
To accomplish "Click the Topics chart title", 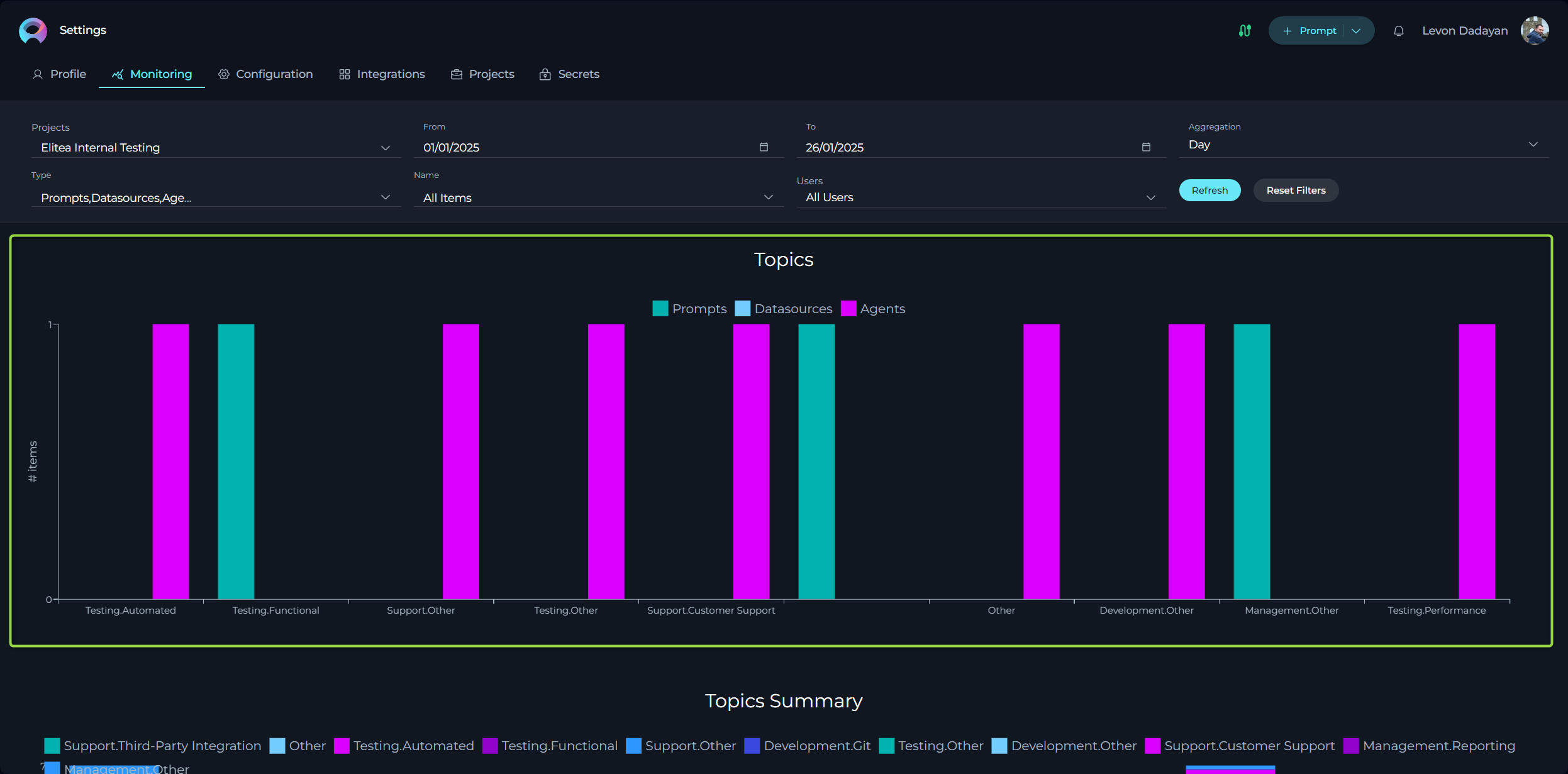I will [x=784, y=260].
